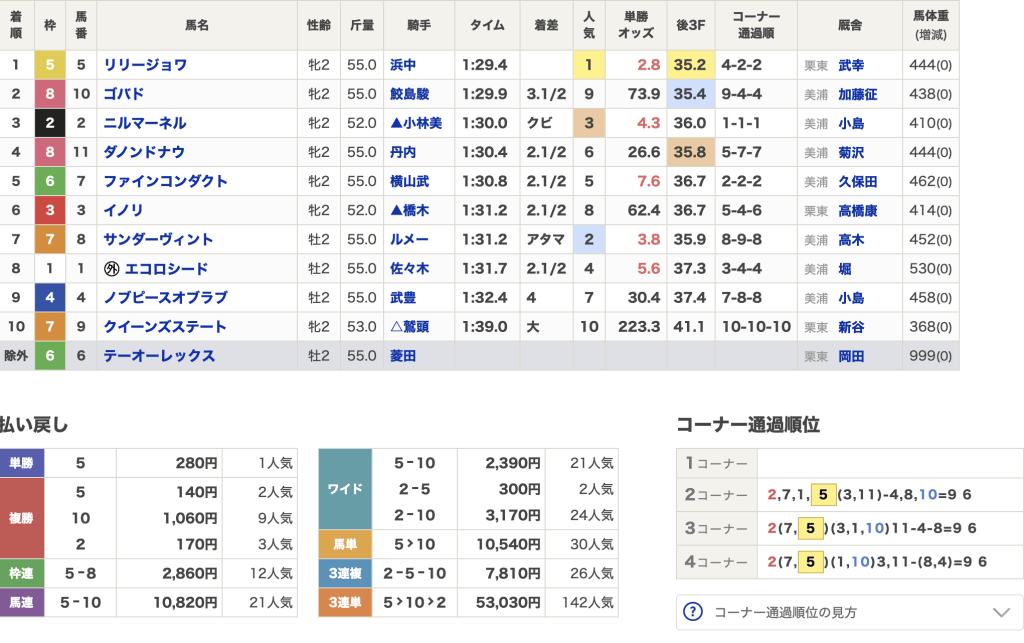This screenshot has height=643, width=1024.
Task: Click the 3連複 payout label
Action: click(345, 573)
